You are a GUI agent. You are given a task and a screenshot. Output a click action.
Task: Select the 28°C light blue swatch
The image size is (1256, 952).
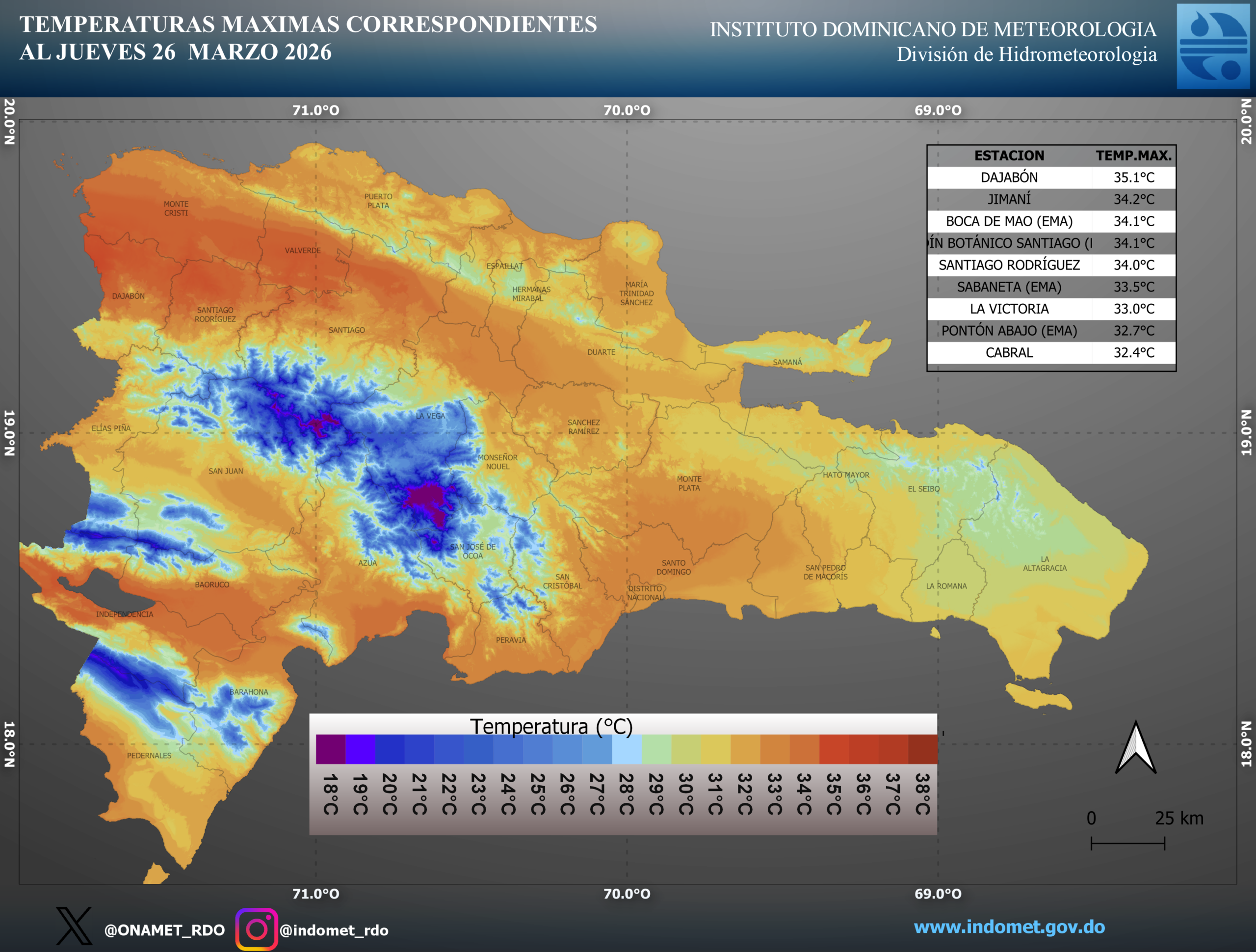coord(627,749)
